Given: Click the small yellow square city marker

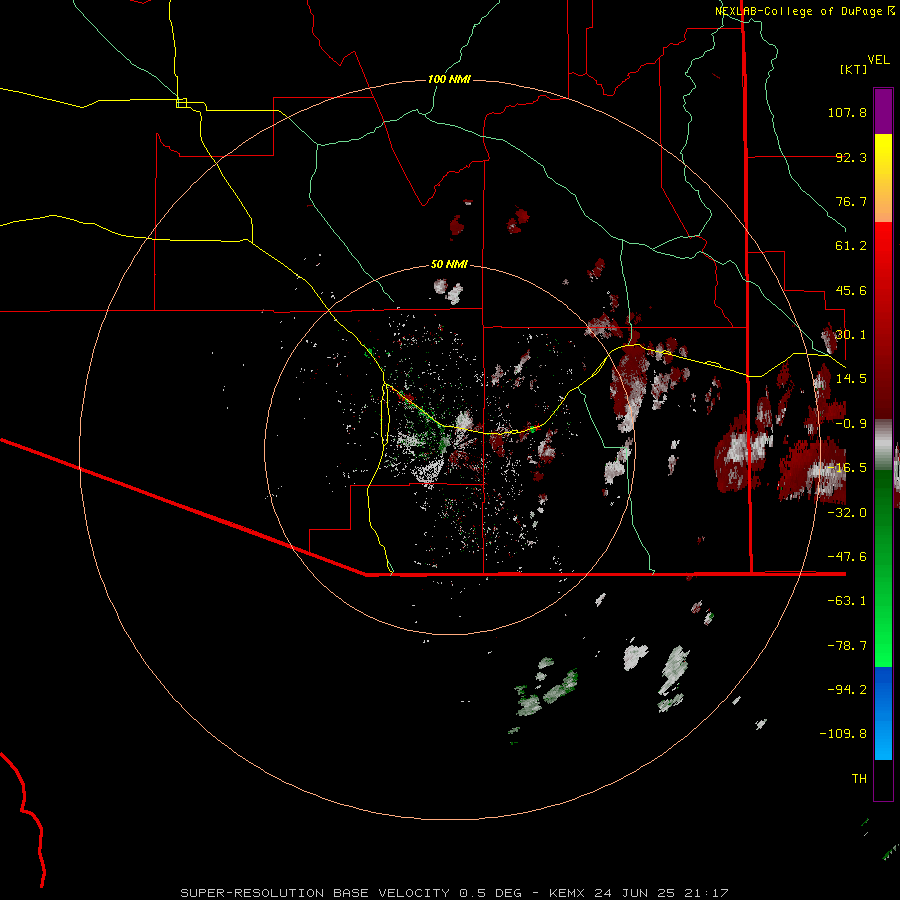Looking at the screenshot, I should 181,103.
